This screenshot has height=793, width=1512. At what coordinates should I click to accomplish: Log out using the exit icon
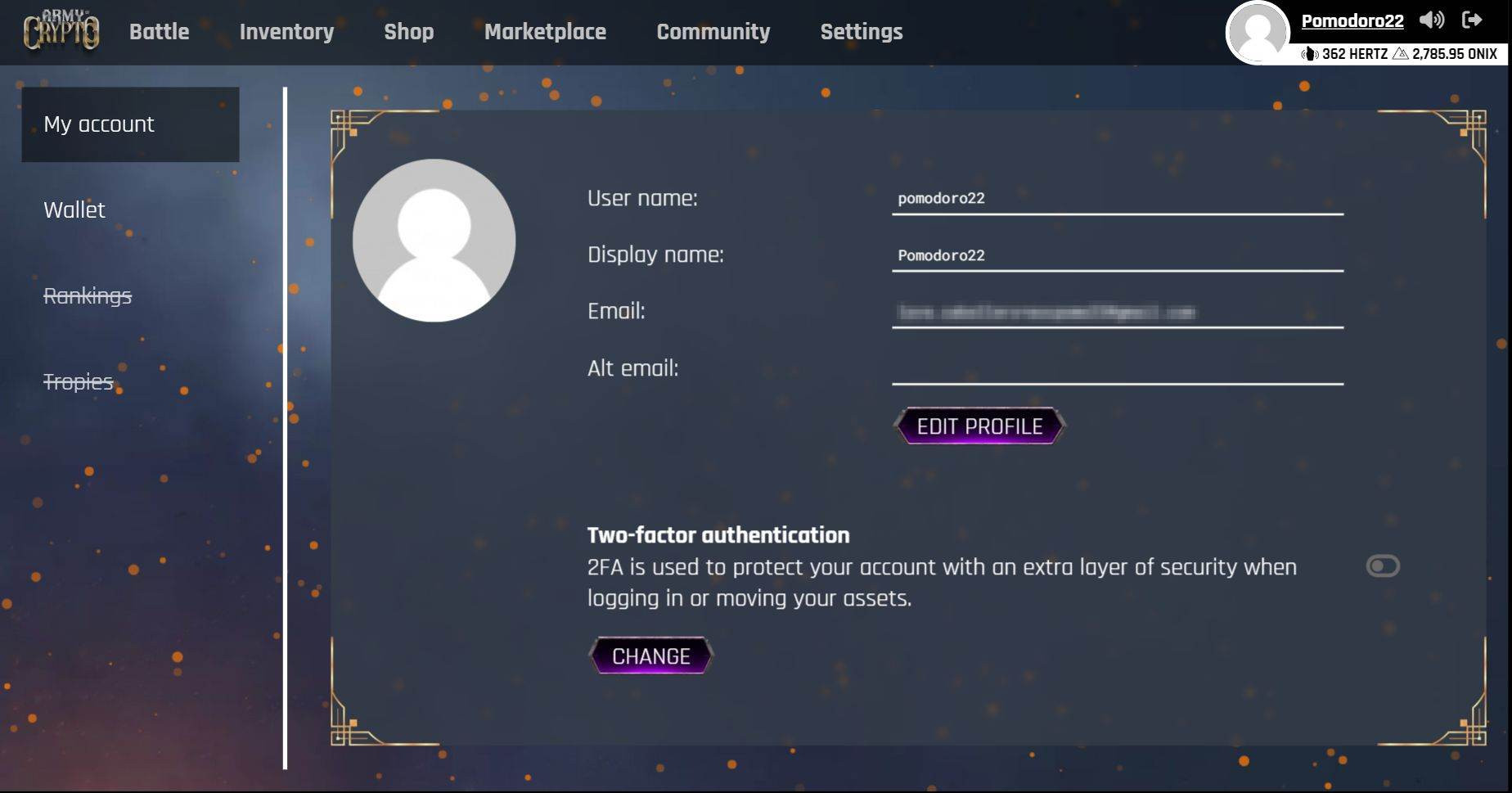(x=1472, y=20)
